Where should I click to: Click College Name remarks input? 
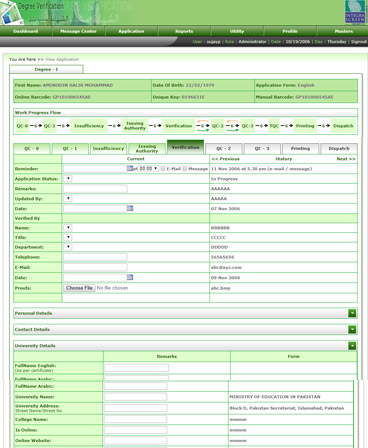tap(135, 419)
